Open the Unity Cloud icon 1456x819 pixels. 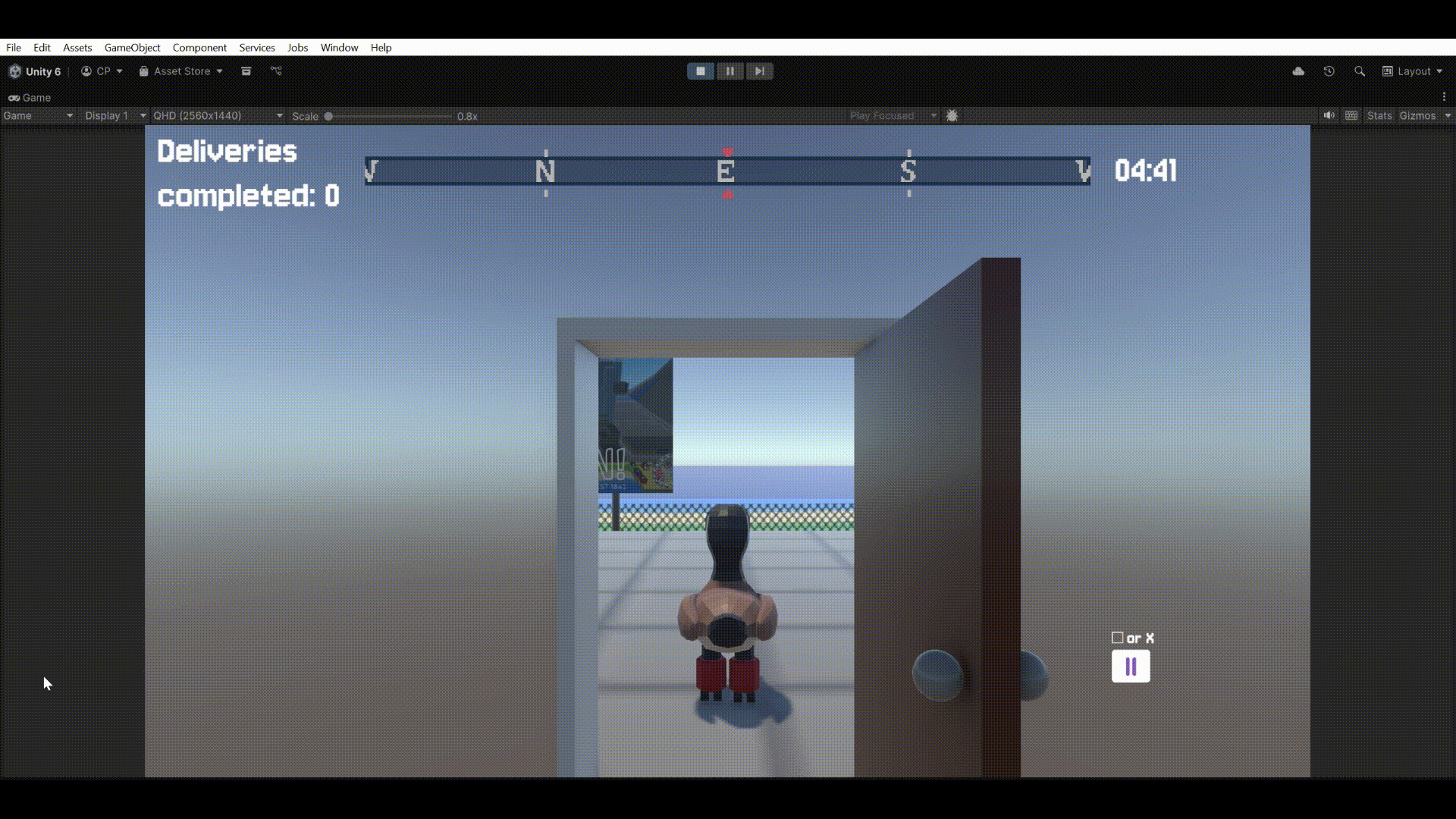(x=1298, y=71)
